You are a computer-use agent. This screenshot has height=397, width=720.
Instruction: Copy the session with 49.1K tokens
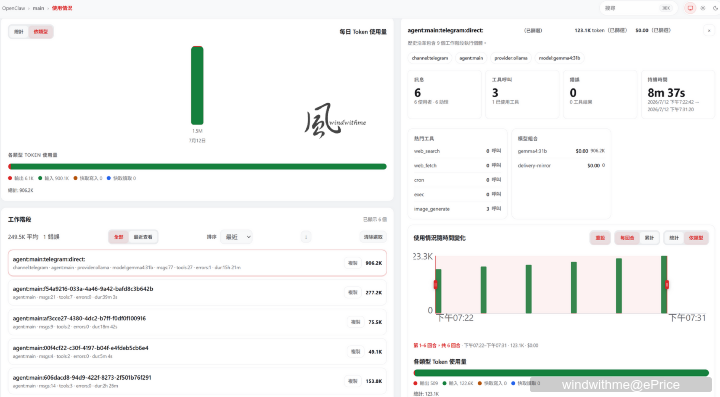tap(355, 352)
